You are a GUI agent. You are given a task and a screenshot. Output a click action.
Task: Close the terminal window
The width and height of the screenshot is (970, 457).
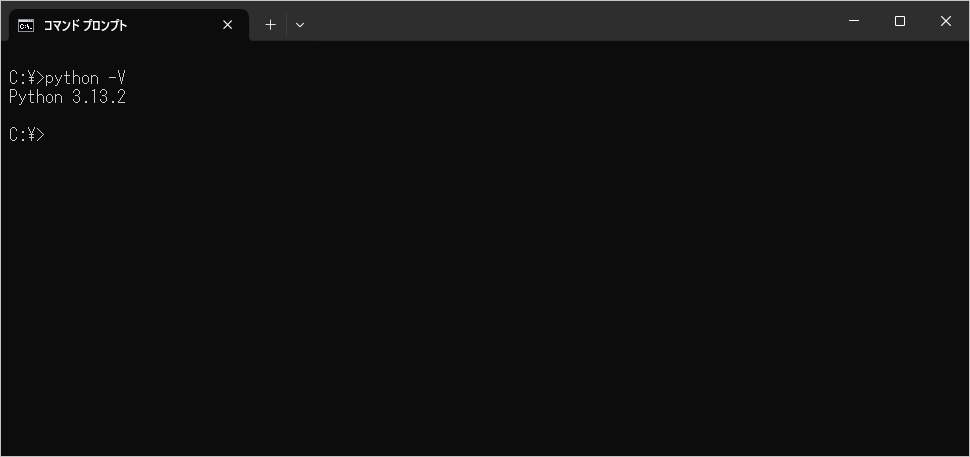point(945,21)
